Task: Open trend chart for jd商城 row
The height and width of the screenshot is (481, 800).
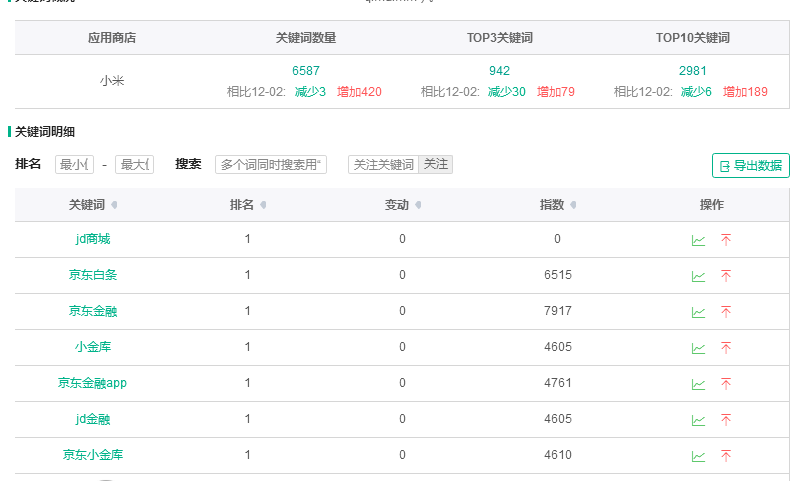Action: [x=698, y=240]
